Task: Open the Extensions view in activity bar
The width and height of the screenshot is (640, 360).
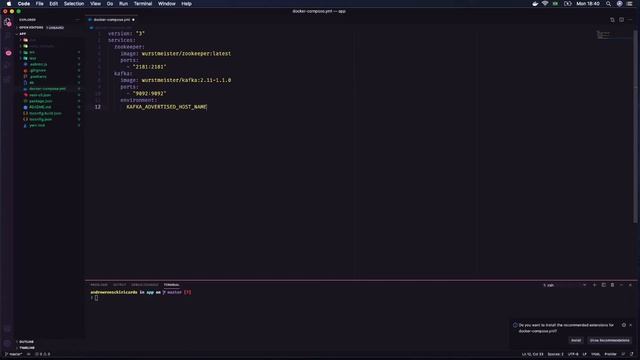Action: [7, 80]
